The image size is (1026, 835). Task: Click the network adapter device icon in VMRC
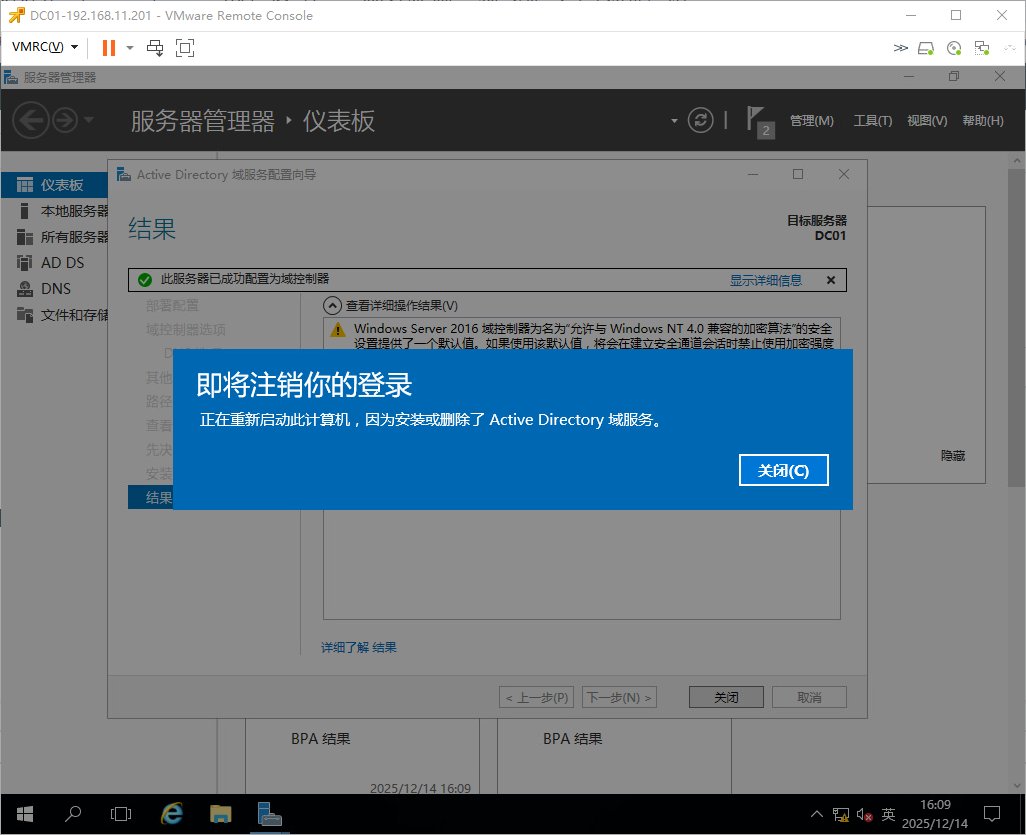click(x=982, y=48)
